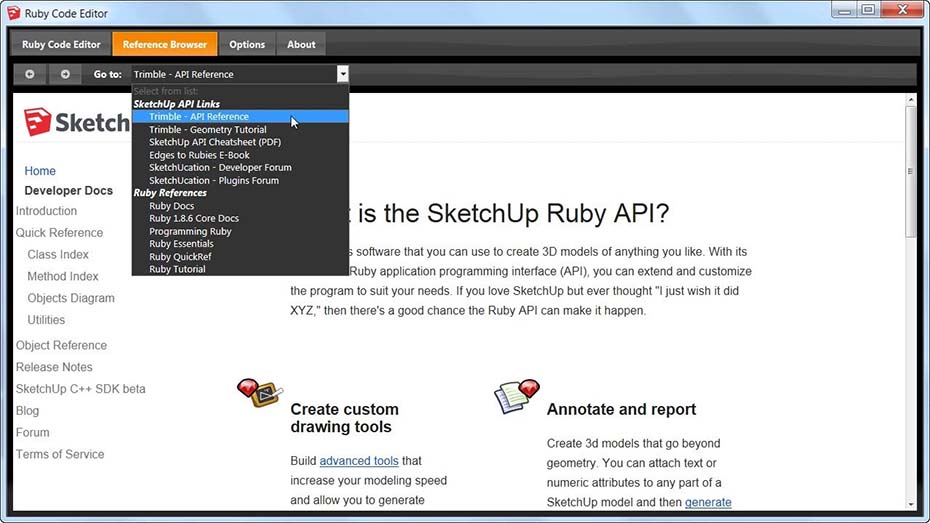The height and width of the screenshot is (523, 930).
Task: Choose SketchUp API Cheatsheet (PDF) option
Action: [x=215, y=142]
